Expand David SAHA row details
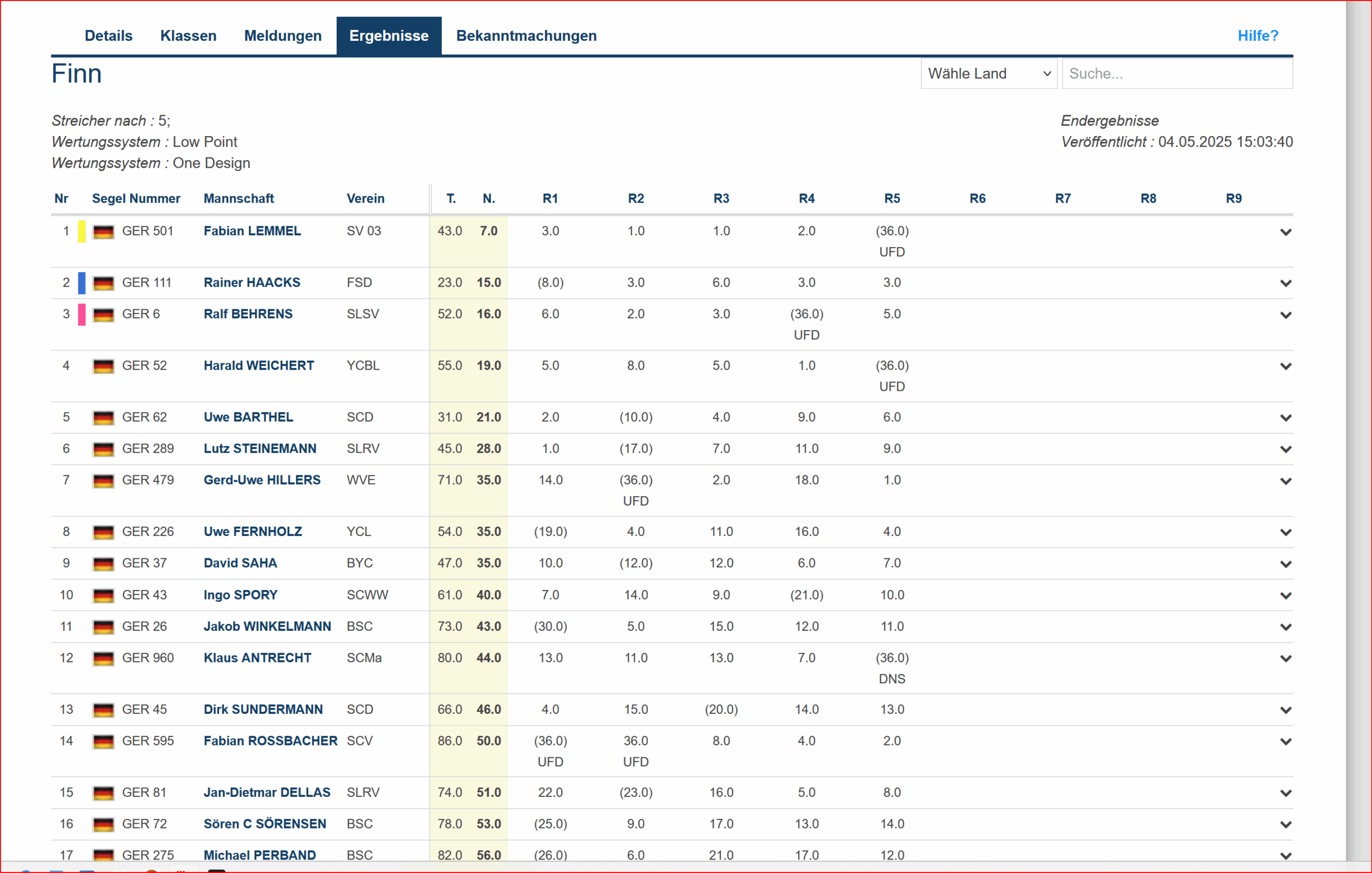 click(x=1285, y=564)
